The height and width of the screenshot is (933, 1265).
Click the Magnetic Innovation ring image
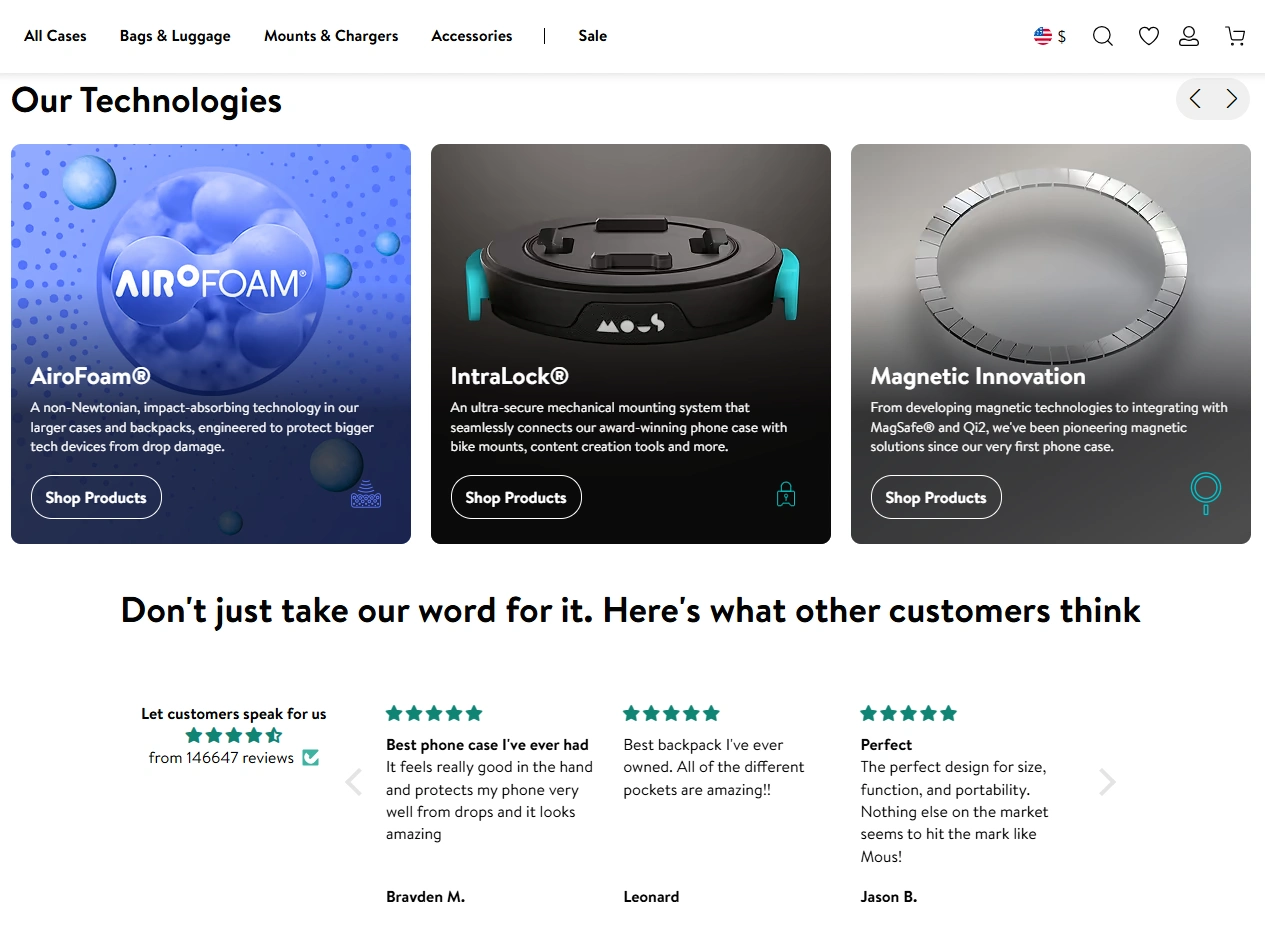pos(1050,260)
